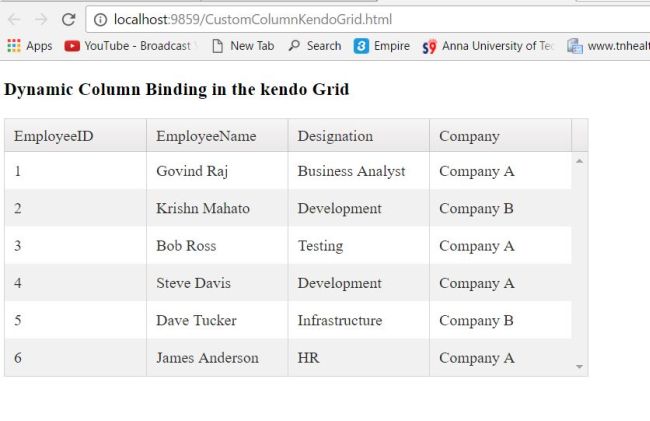
Task: Open the Search bookmark
Action: [315, 46]
